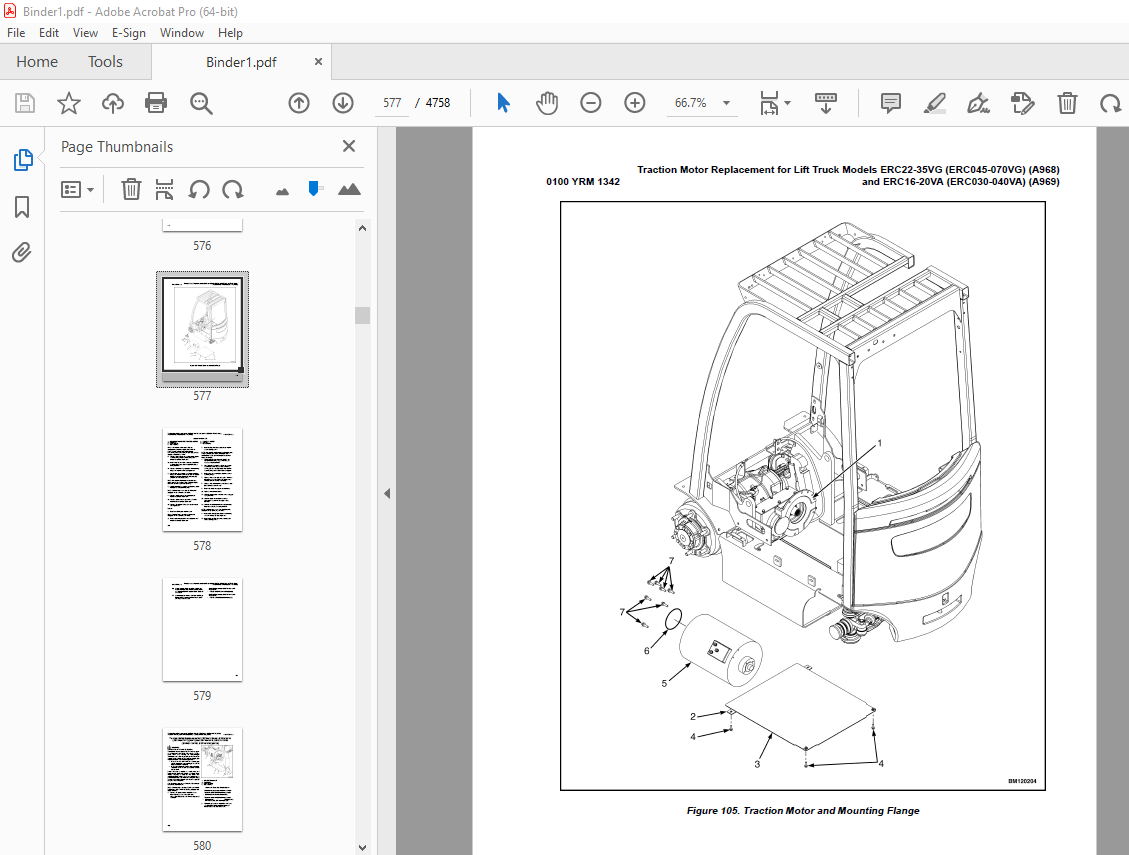This screenshot has width=1129, height=855.
Task: Open the Fit page options dropdown
Action: 775,103
